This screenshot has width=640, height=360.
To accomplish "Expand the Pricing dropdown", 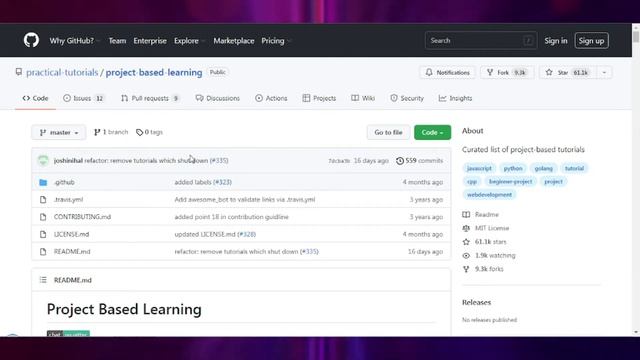I will pos(276,41).
